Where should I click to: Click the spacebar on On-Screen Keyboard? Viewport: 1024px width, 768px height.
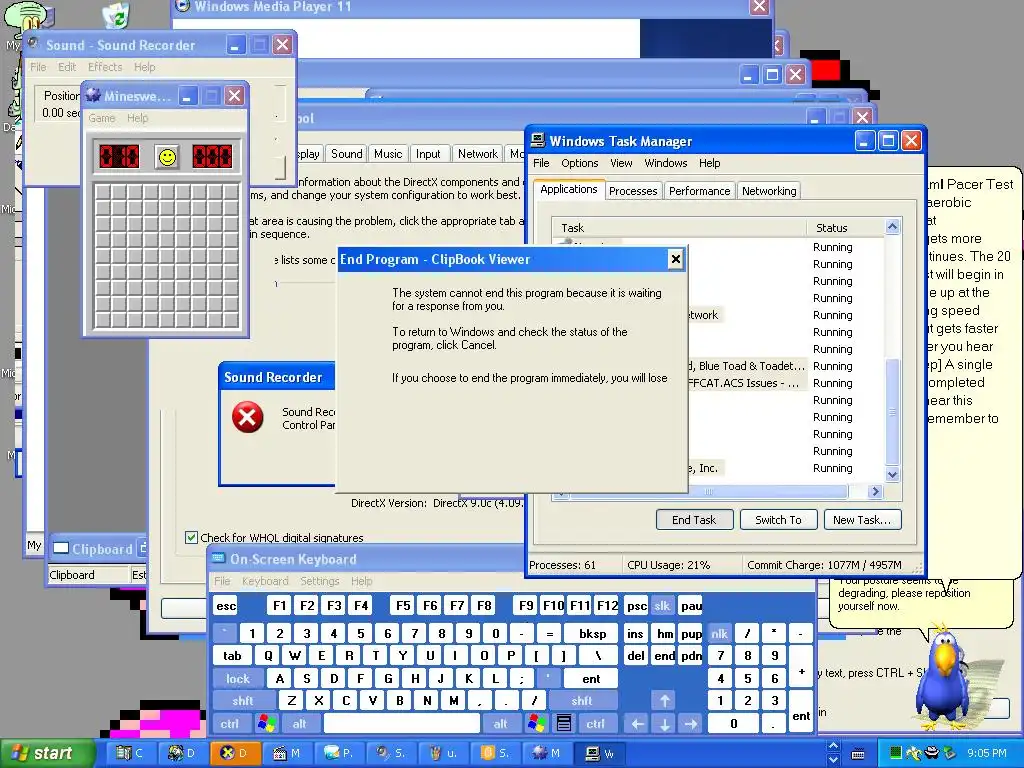[x=401, y=723]
